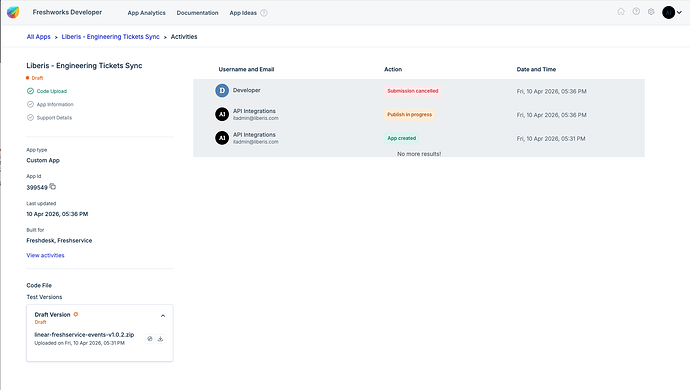690x390 pixels.
Task: Collapse the Draft Version card
Action: tap(163, 316)
